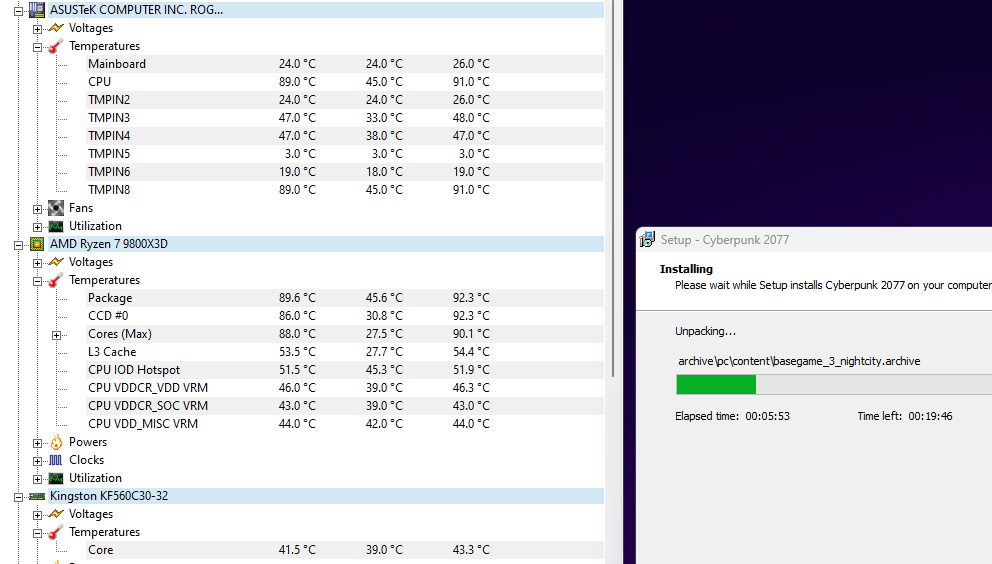This screenshot has width=992, height=564.
Task: Click the Setup - Cyberpunk 2077 title bar
Action: tap(815, 240)
